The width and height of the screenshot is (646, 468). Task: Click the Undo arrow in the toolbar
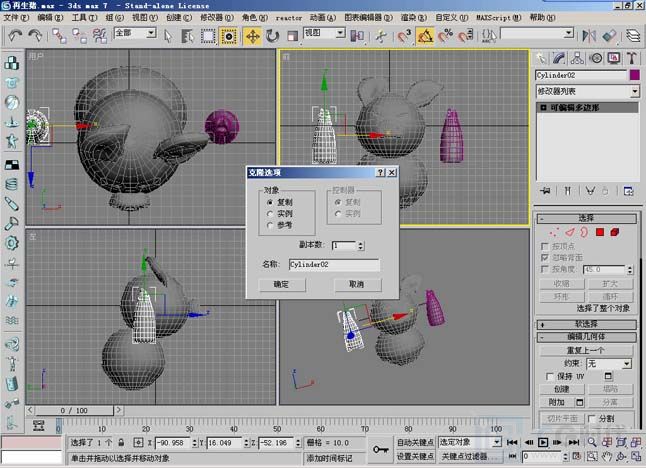pyautogui.click(x=15, y=36)
